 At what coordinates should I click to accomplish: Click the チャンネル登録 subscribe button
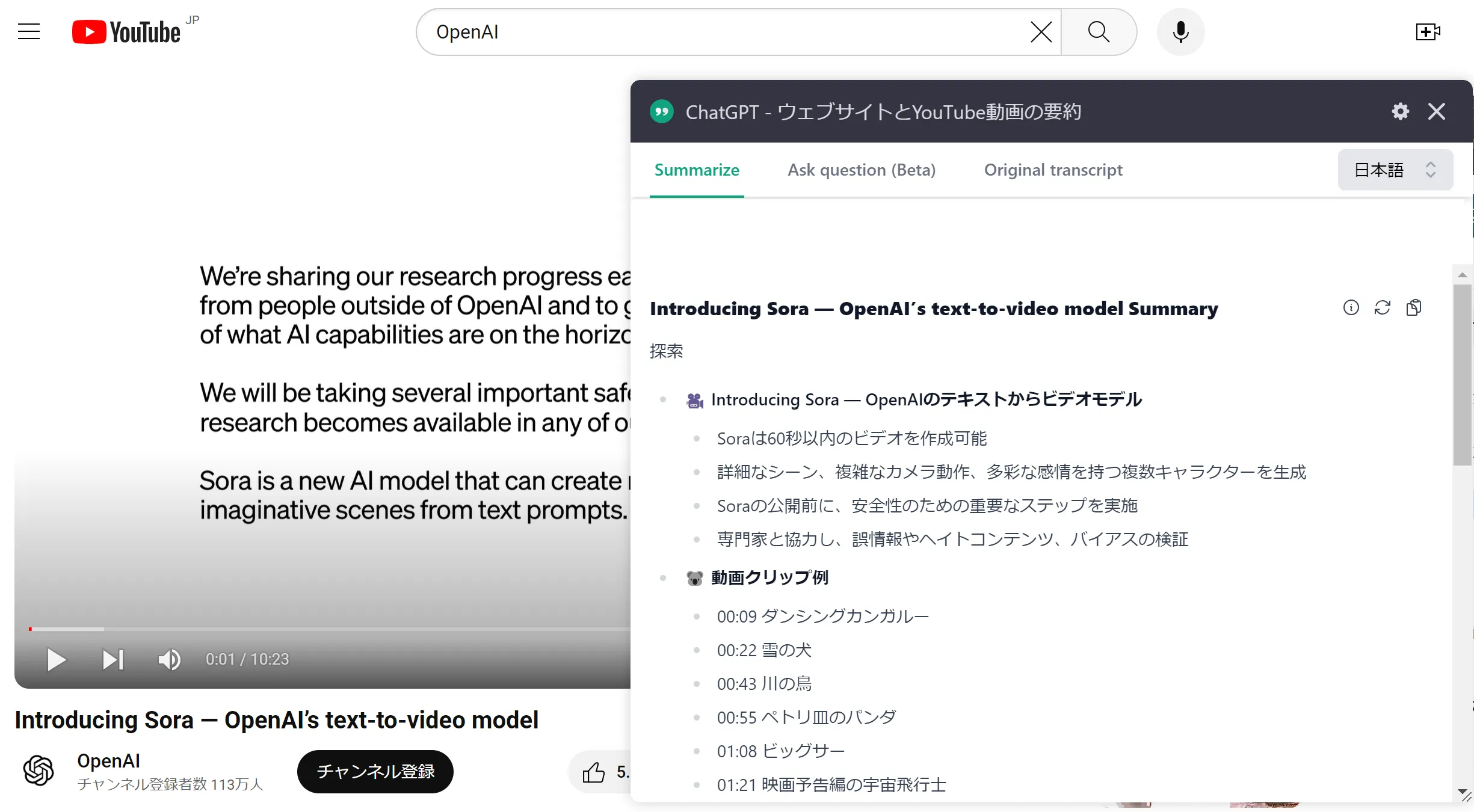(x=374, y=770)
